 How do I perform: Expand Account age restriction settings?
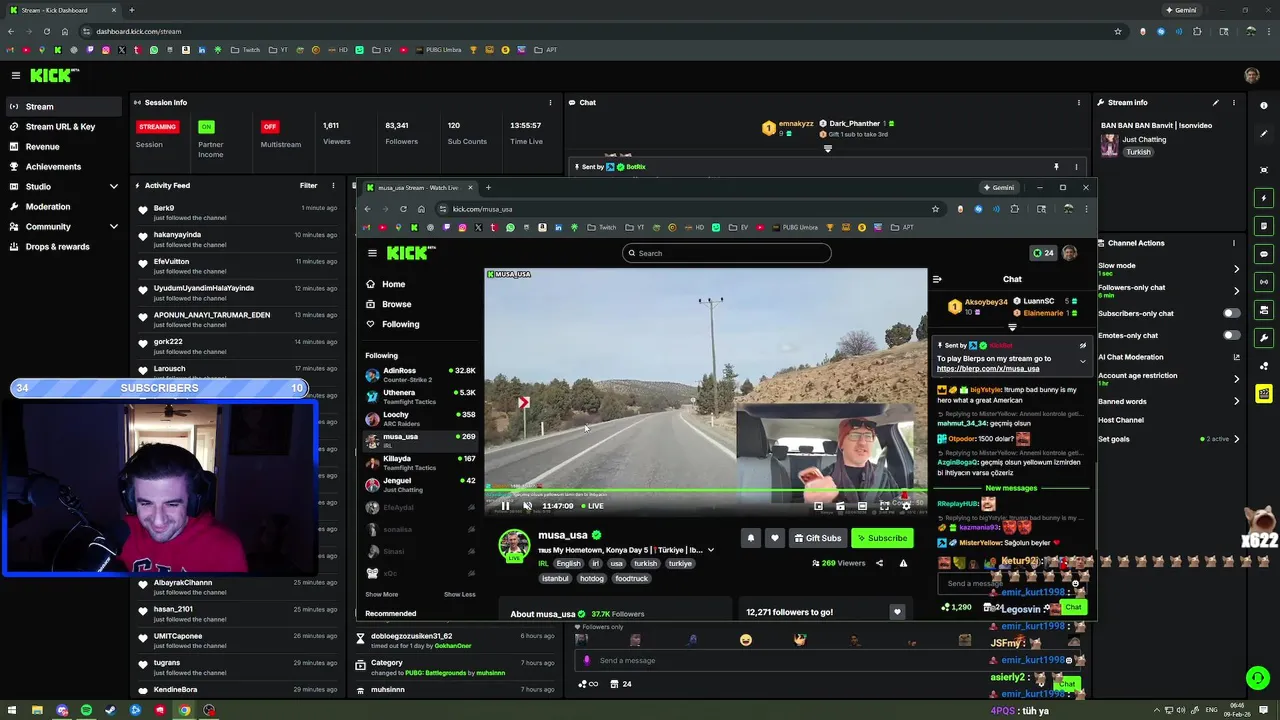1236,379
